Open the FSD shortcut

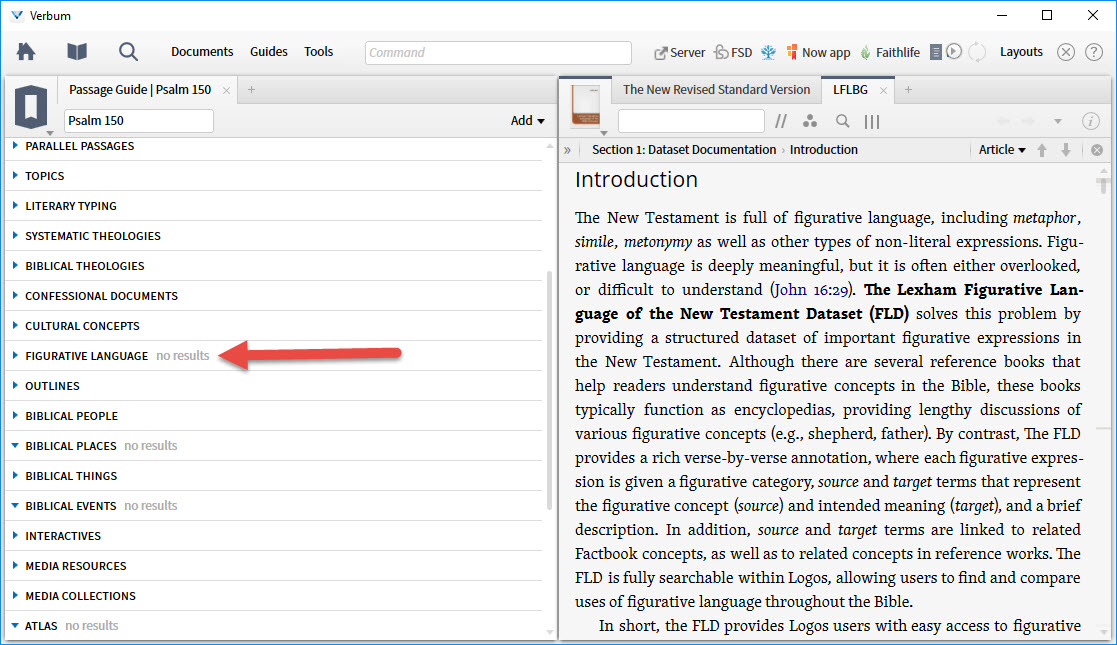tap(733, 52)
